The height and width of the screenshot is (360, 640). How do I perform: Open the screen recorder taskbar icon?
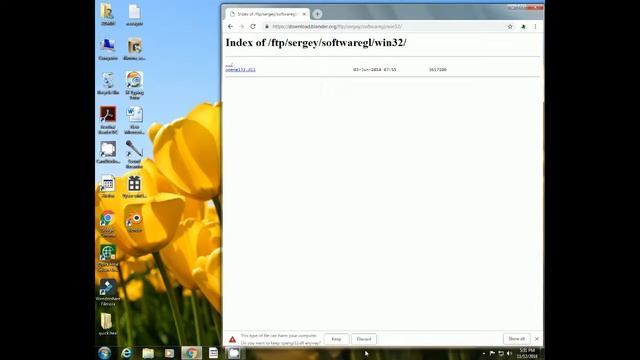tap(233, 353)
